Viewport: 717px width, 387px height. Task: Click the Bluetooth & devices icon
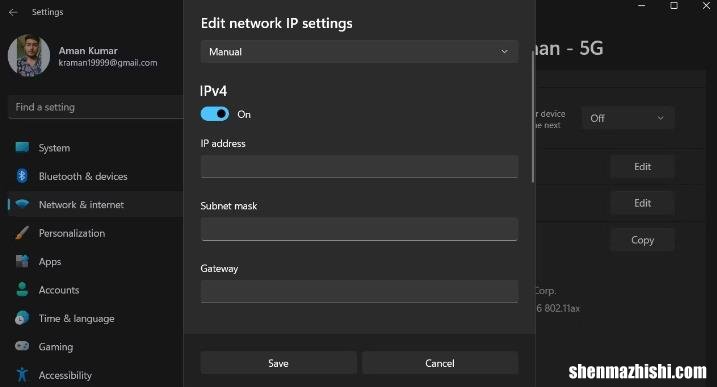tap(22, 176)
